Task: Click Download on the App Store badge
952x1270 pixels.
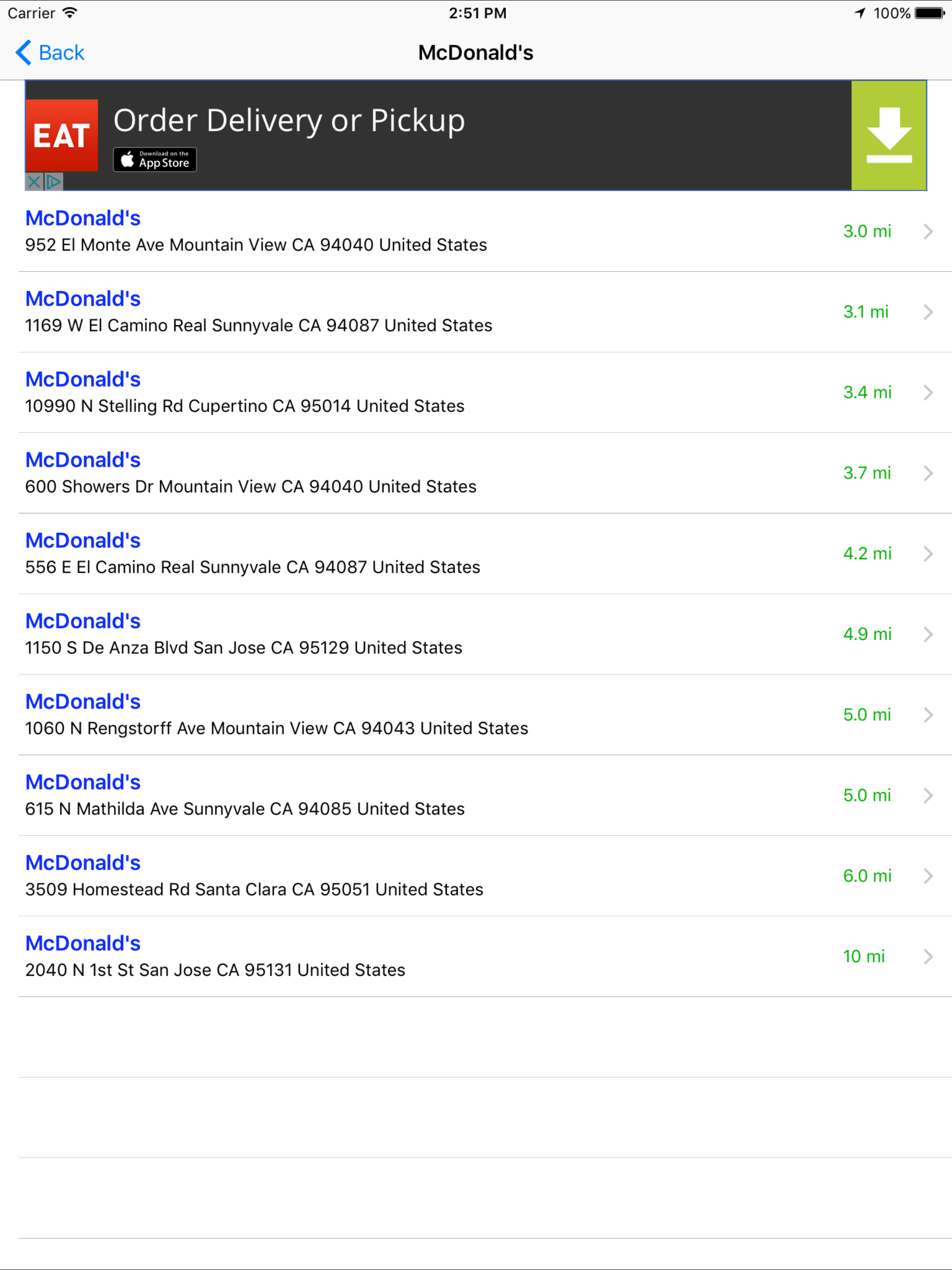Action: tap(155, 159)
